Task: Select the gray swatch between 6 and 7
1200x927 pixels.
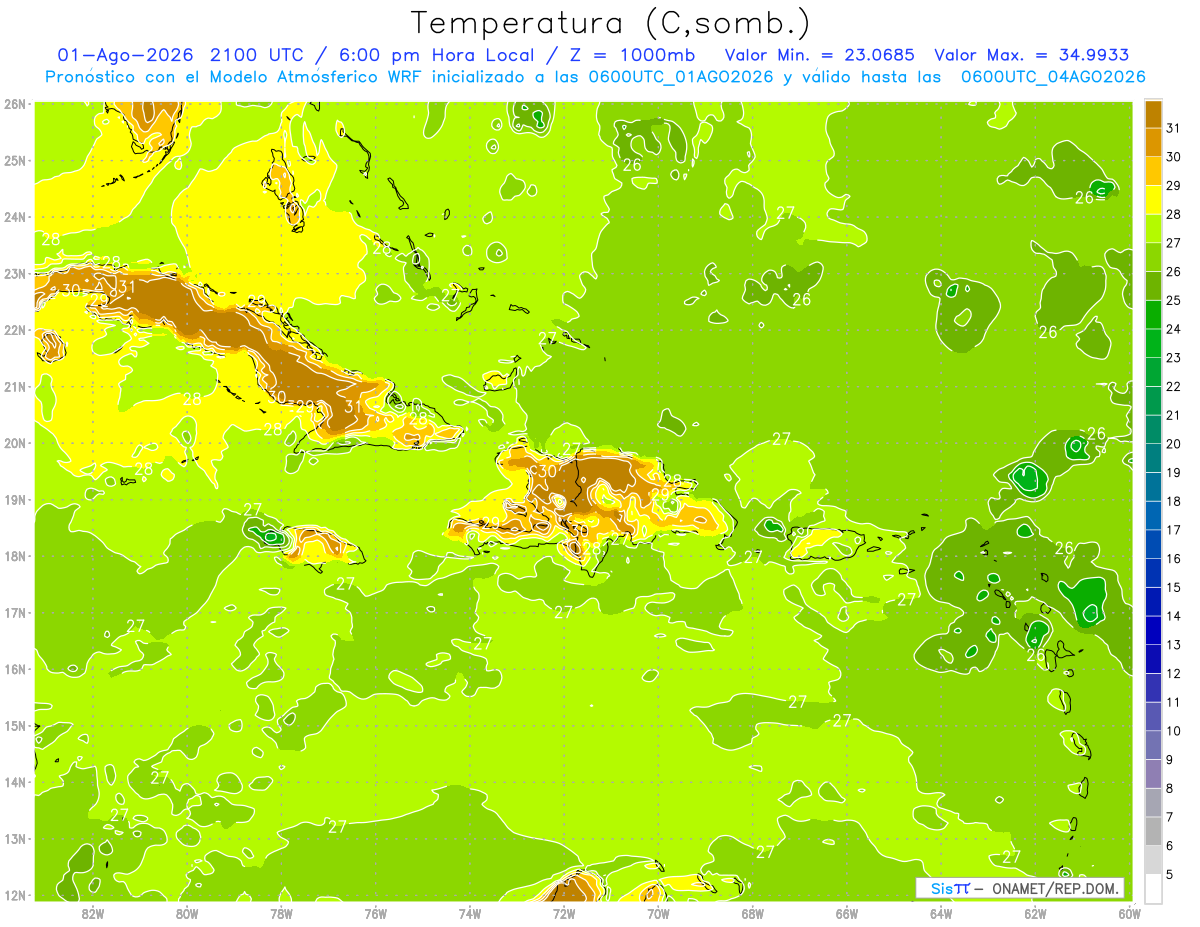Action: [x=1153, y=831]
